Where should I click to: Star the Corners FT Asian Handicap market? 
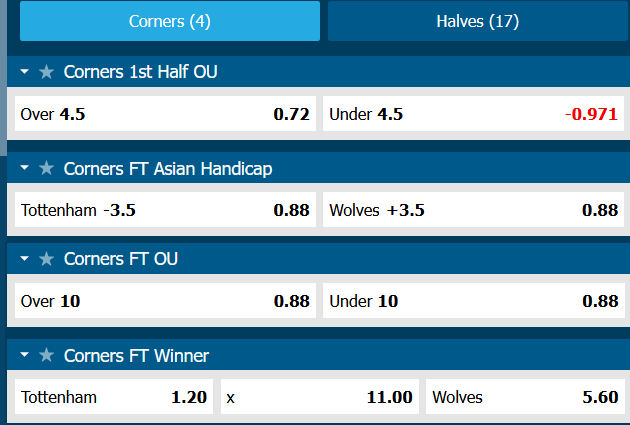click(46, 169)
